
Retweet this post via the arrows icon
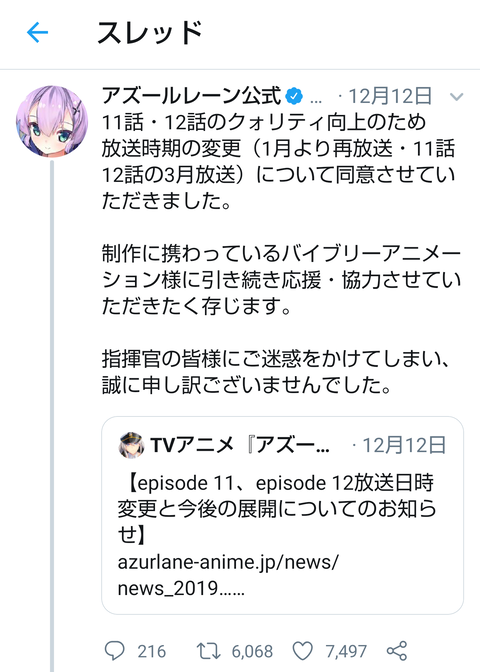pyautogui.click(x=209, y=651)
